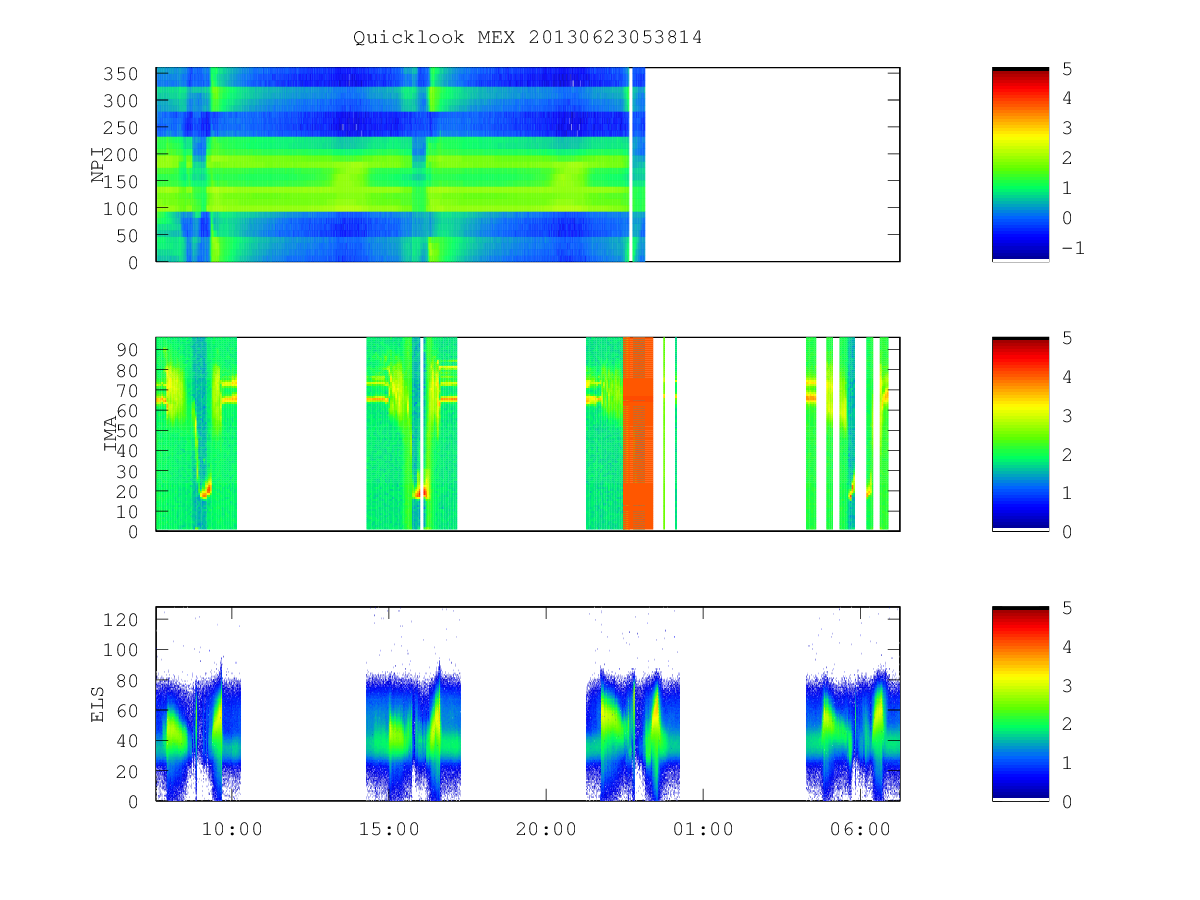
Task: Click the 01:00 time tick label
Action: pos(702,829)
